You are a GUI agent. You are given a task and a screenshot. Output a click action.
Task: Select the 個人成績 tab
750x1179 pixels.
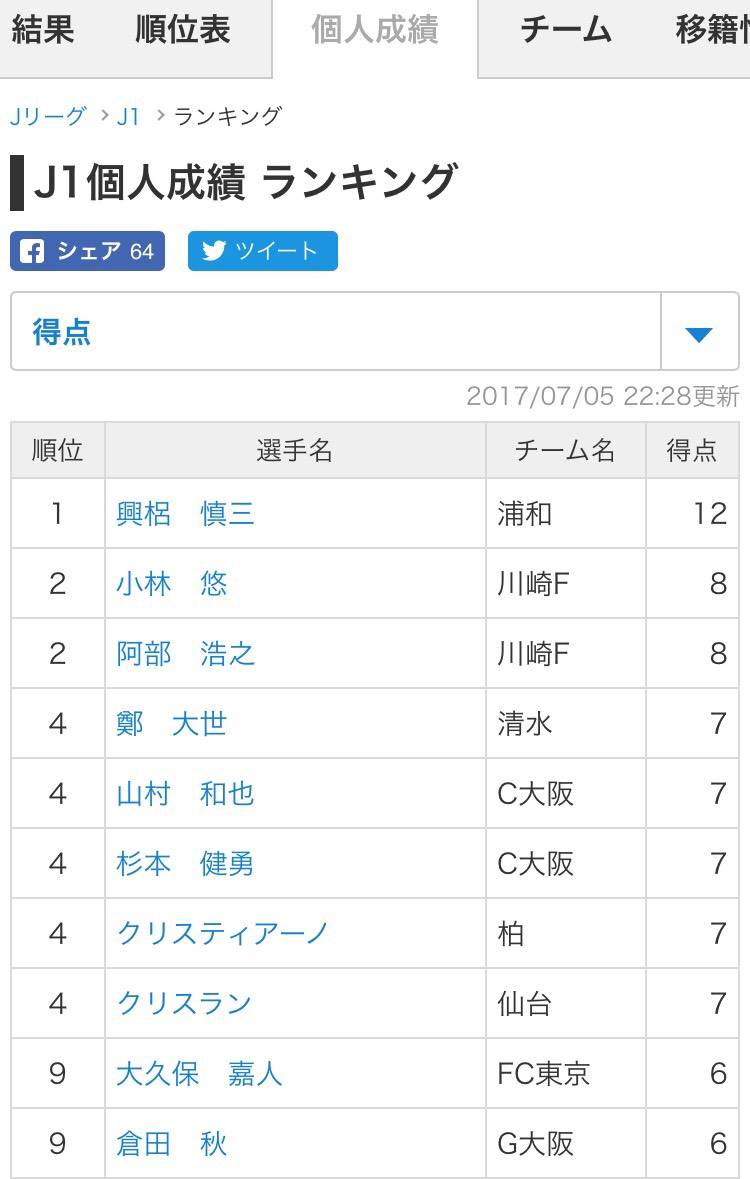[375, 30]
